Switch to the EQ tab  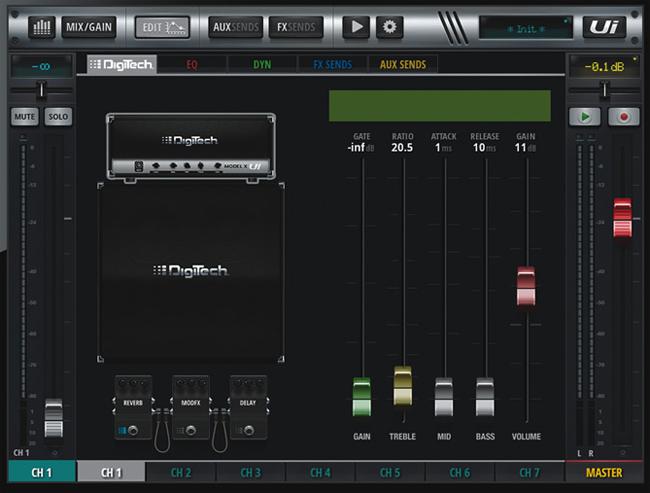tap(191, 65)
